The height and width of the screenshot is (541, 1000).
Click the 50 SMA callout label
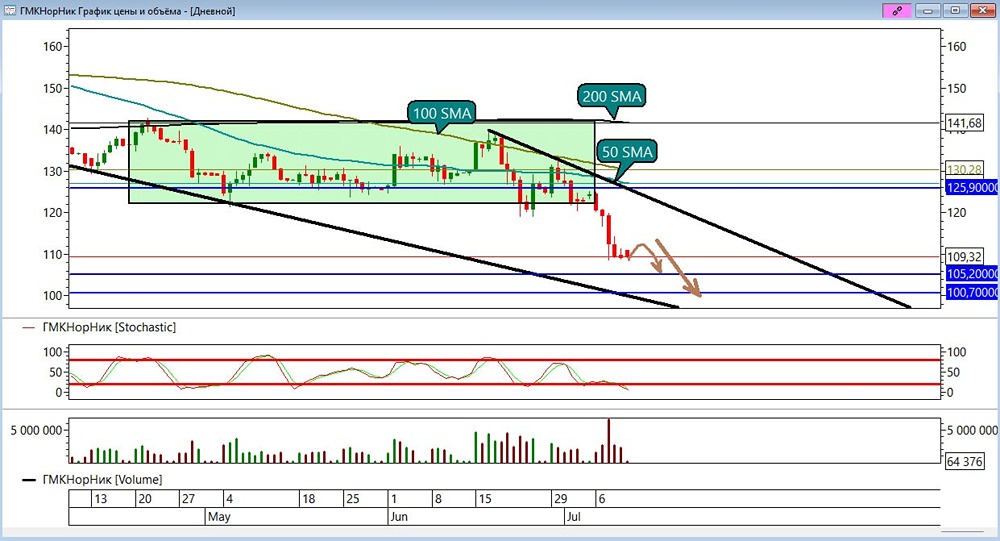[627, 152]
